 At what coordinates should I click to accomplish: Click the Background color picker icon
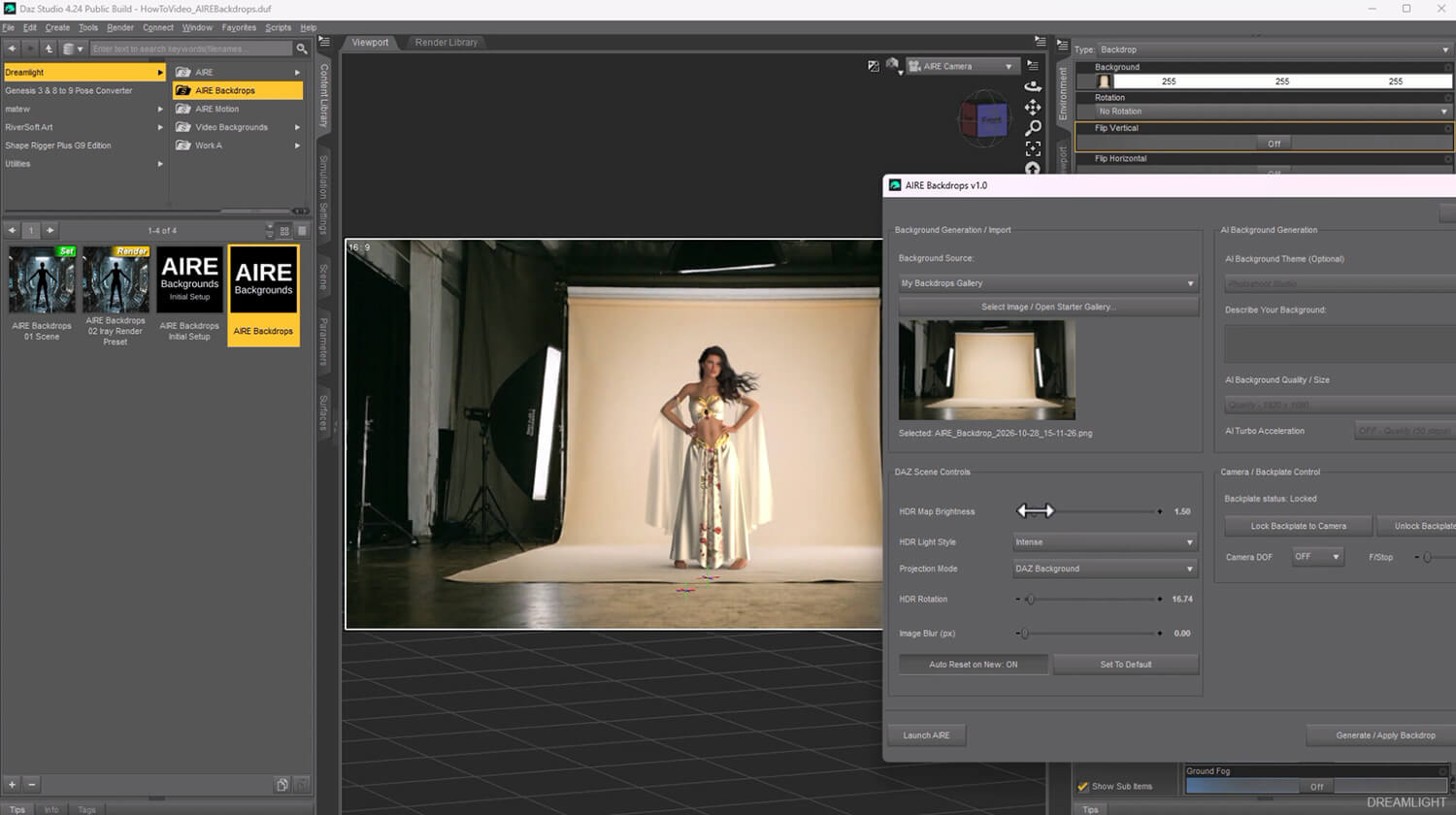1104,81
